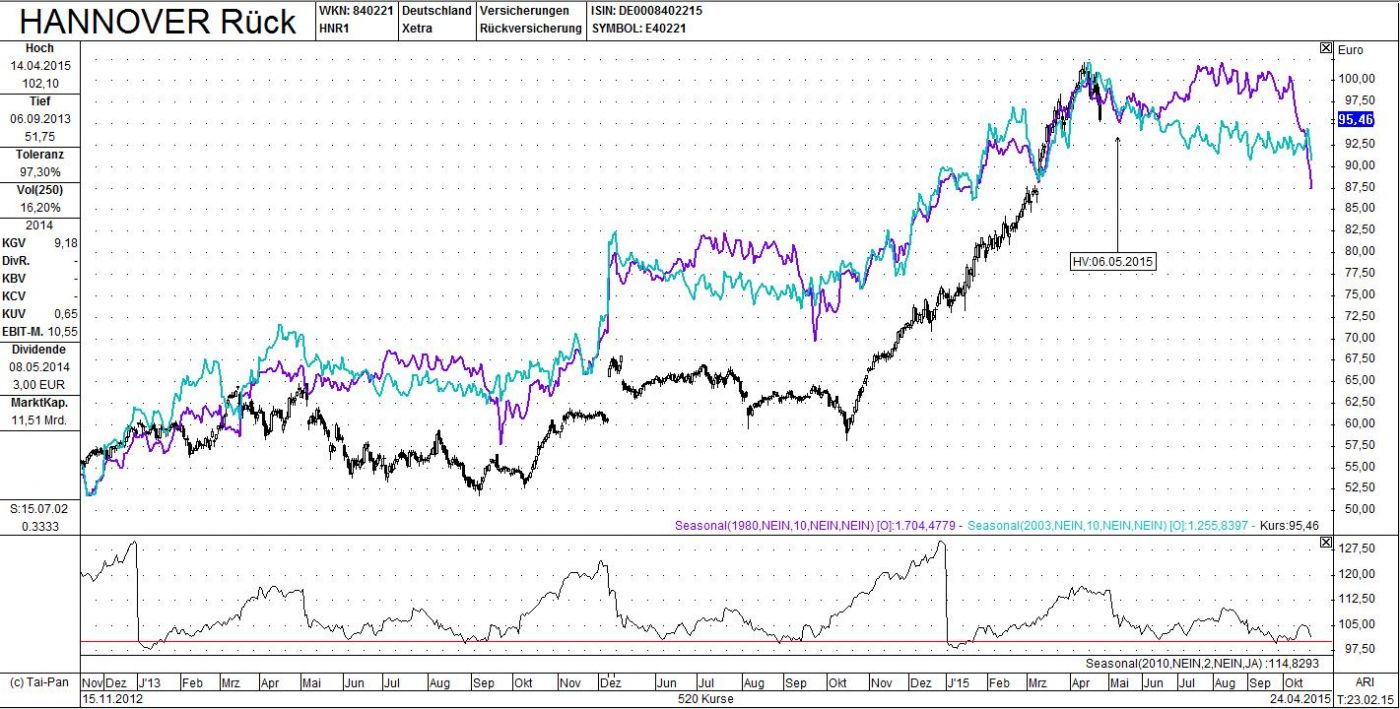
Task: Select the Vol(250) label
Action: click(40, 190)
